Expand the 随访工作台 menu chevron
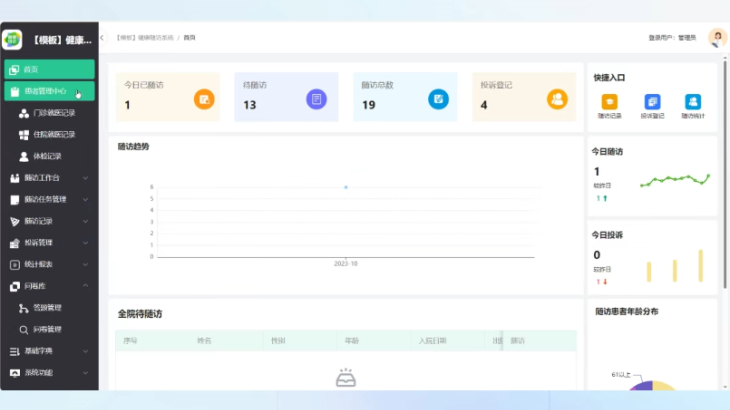The height and width of the screenshot is (410, 730). (x=86, y=178)
